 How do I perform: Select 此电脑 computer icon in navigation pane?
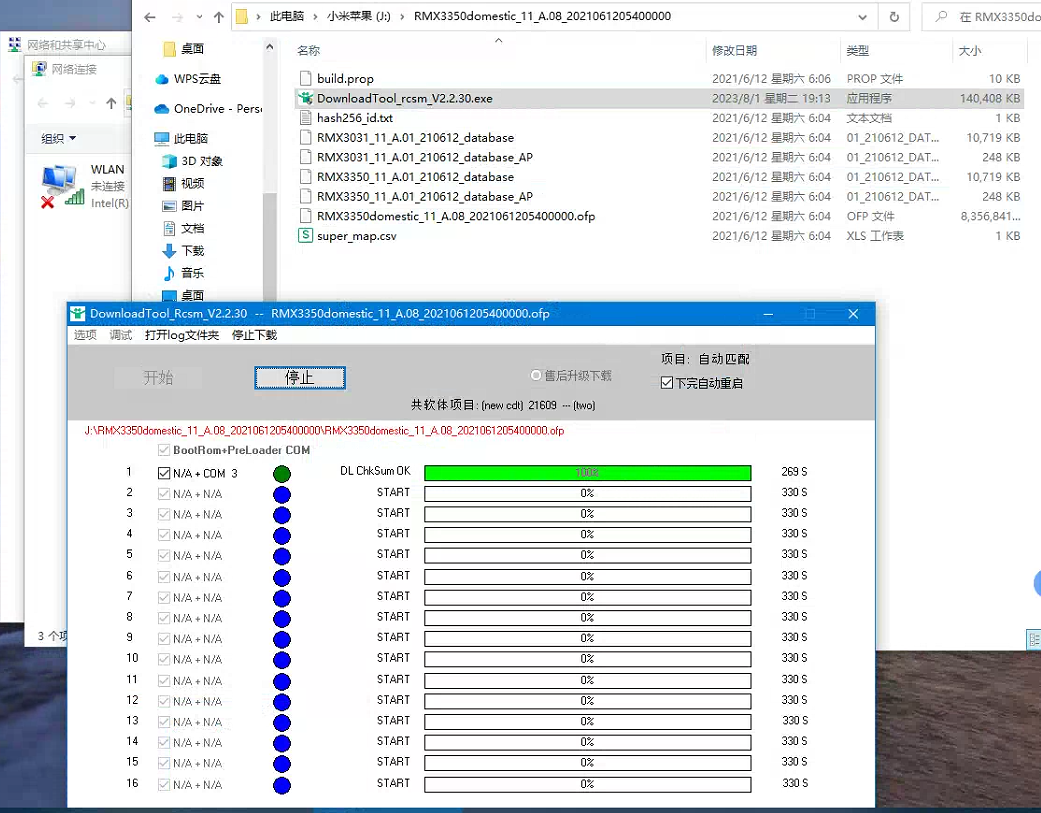(x=162, y=138)
